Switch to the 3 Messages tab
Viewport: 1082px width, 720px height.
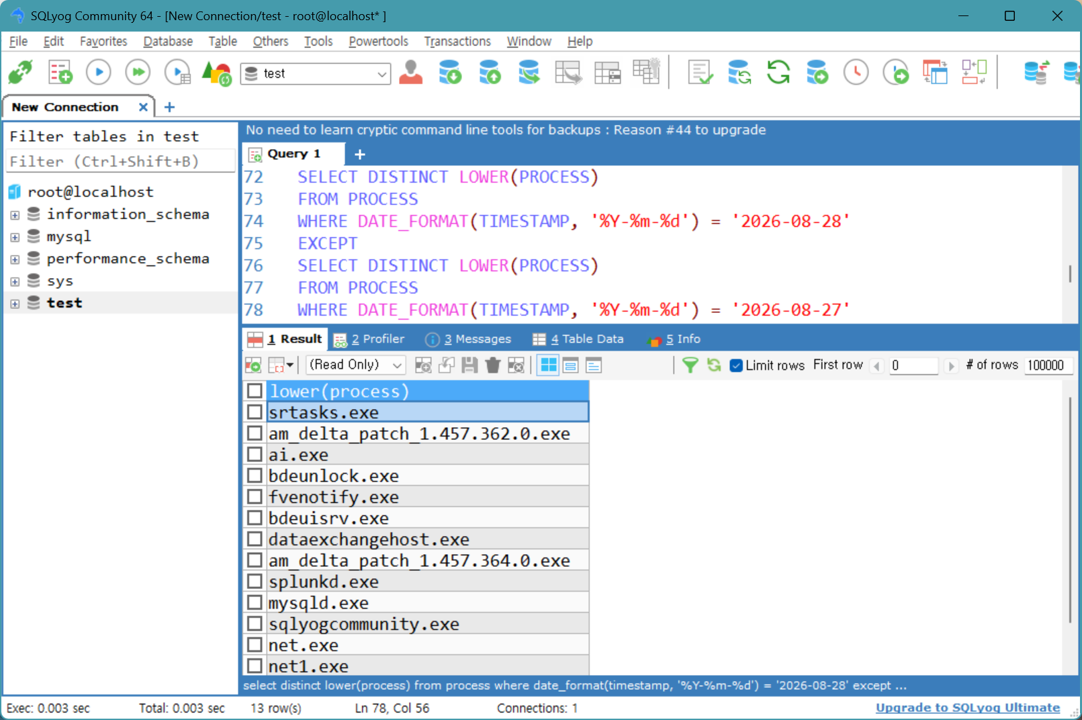[x=469, y=339]
